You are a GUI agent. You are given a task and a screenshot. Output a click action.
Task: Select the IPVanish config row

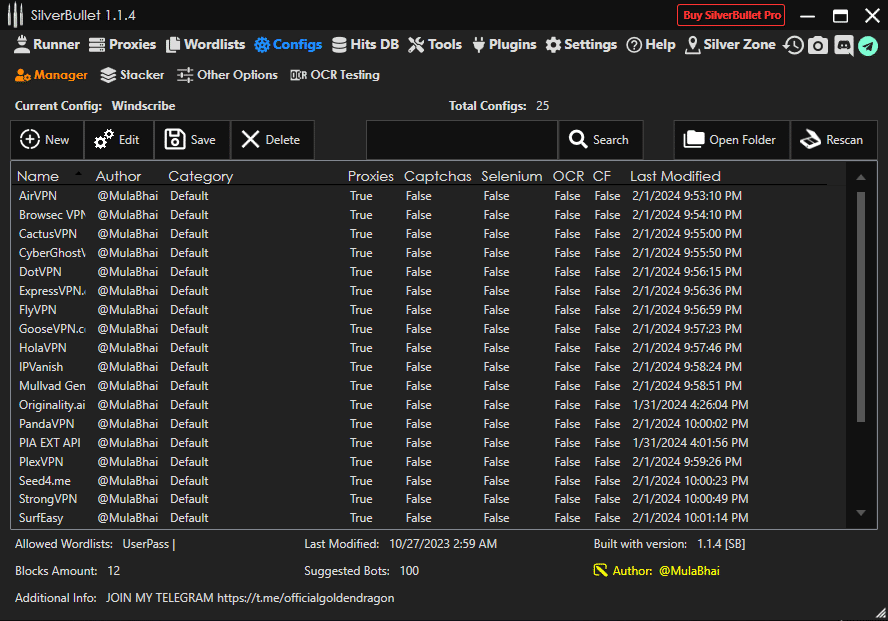pos(430,367)
